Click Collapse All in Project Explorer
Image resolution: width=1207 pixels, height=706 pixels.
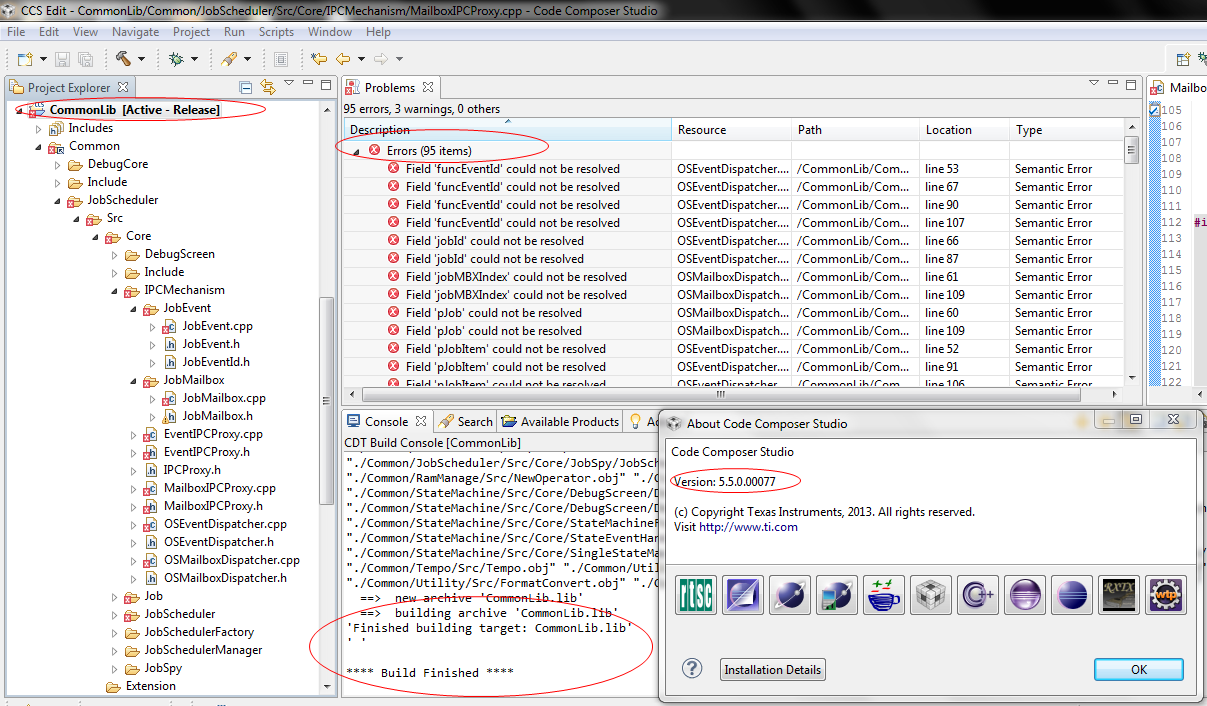[246, 88]
